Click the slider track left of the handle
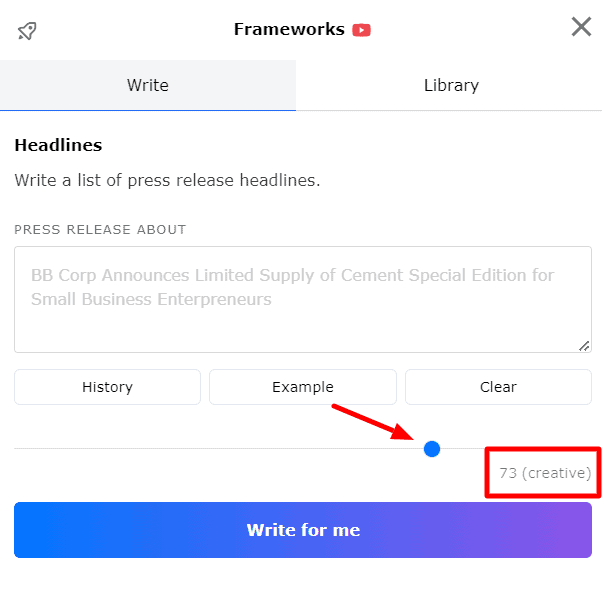 tap(200, 449)
